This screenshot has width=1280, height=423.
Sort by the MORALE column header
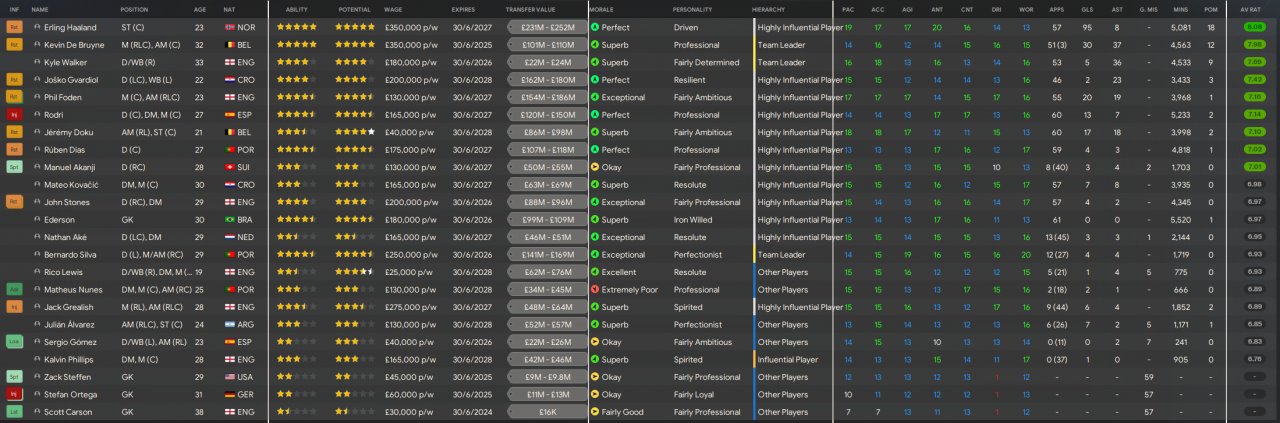click(601, 9)
